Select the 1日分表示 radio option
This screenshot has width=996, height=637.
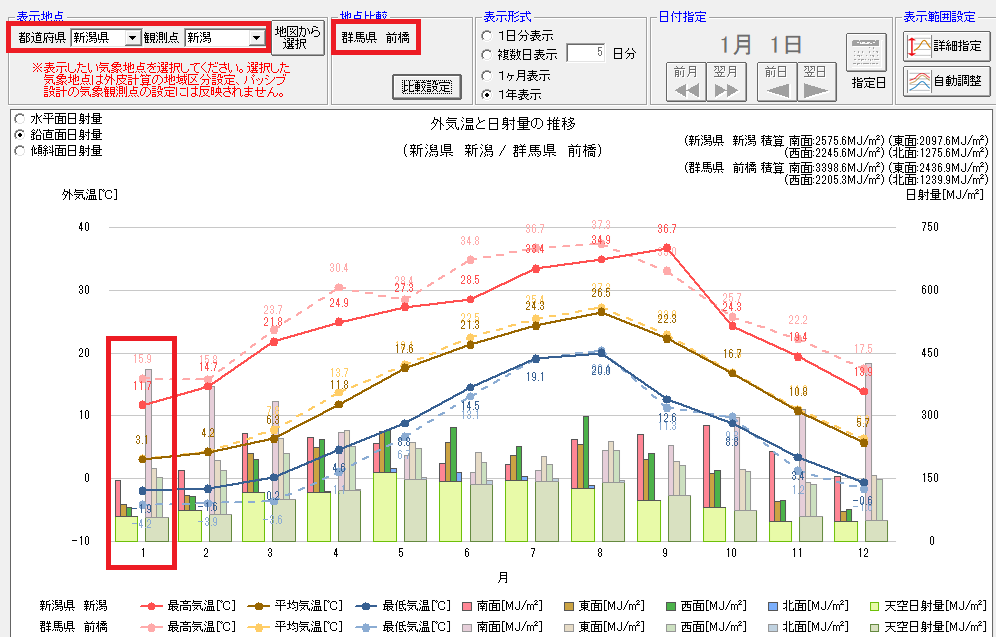tap(487, 35)
